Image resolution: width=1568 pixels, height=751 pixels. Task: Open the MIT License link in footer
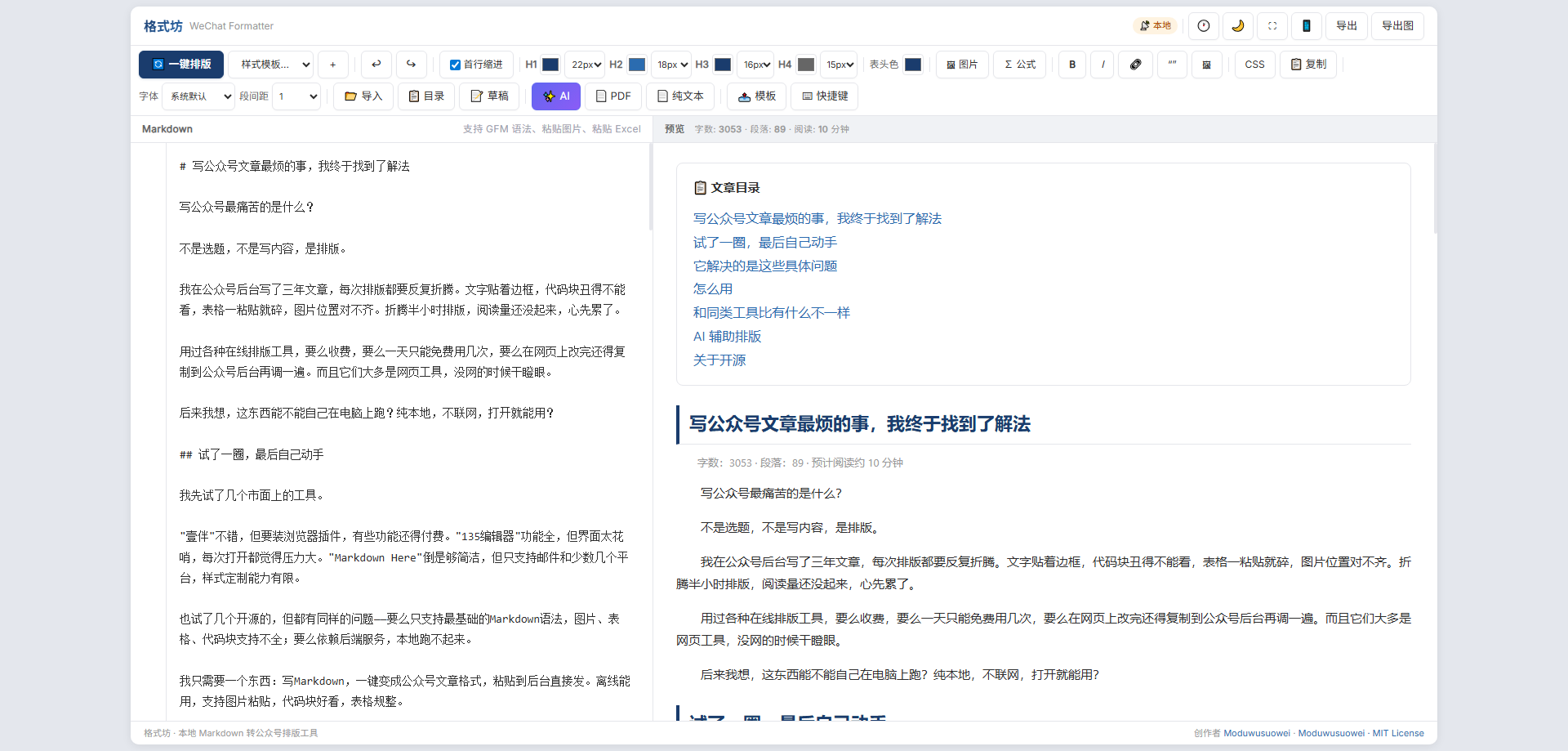coord(1398,734)
